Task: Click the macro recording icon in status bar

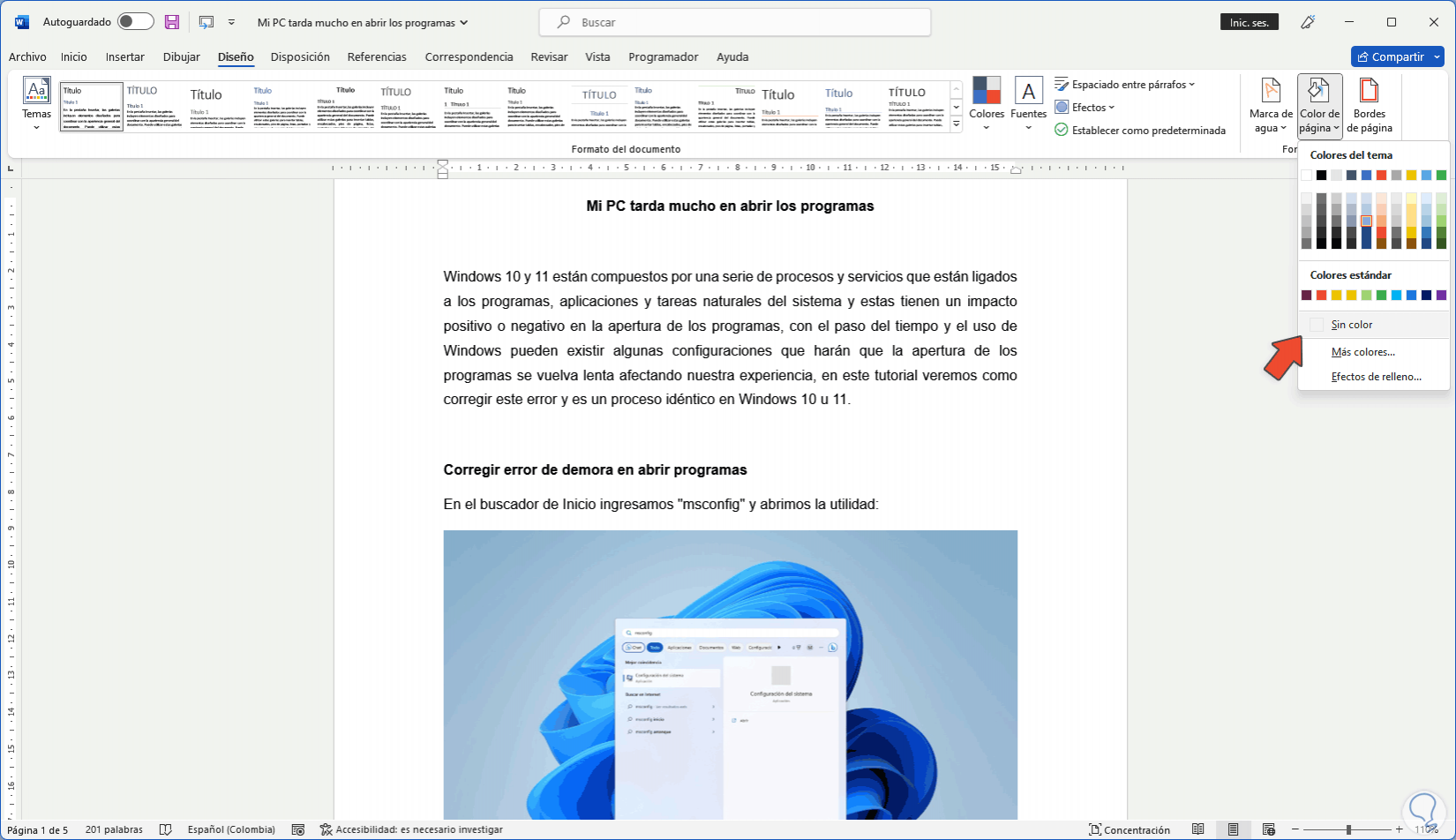Action: point(298,829)
